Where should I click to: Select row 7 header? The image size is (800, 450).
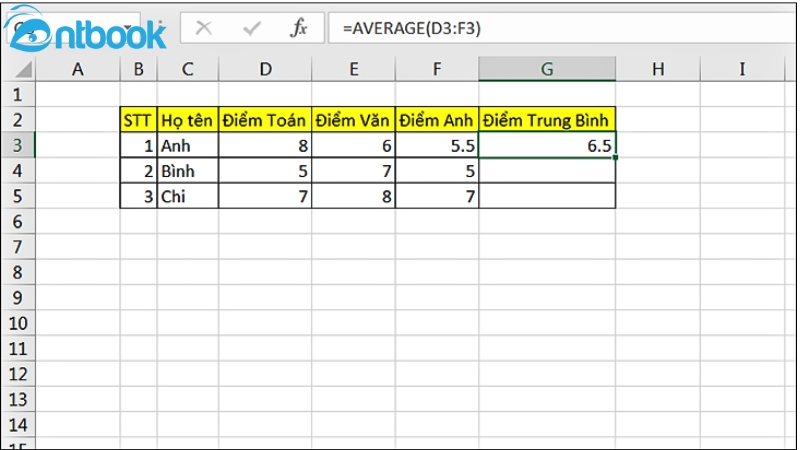click(18, 247)
